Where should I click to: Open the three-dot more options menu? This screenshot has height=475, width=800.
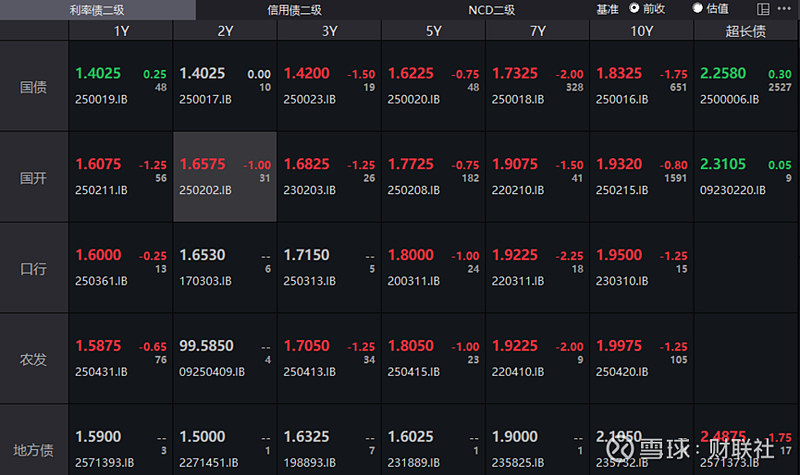tap(784, 9)
